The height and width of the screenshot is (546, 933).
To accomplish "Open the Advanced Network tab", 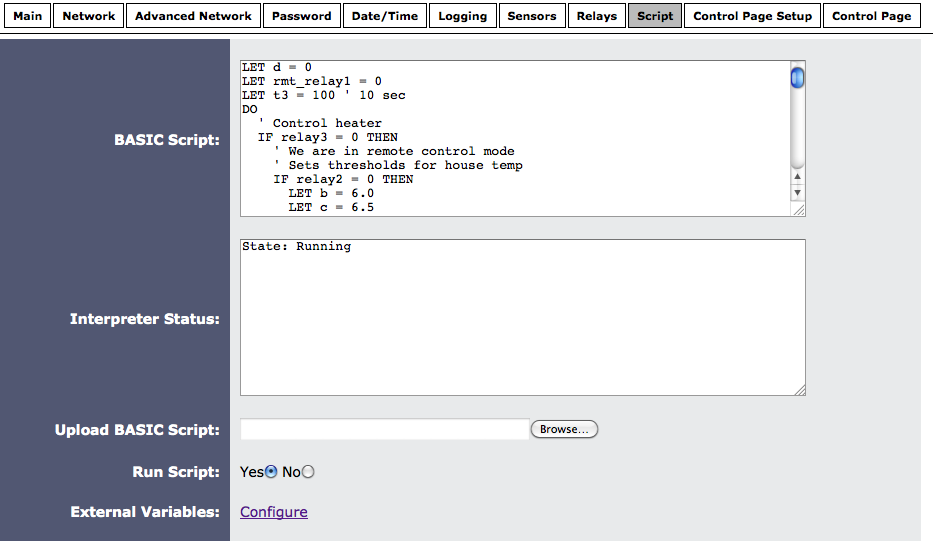I will coord(193,16).
